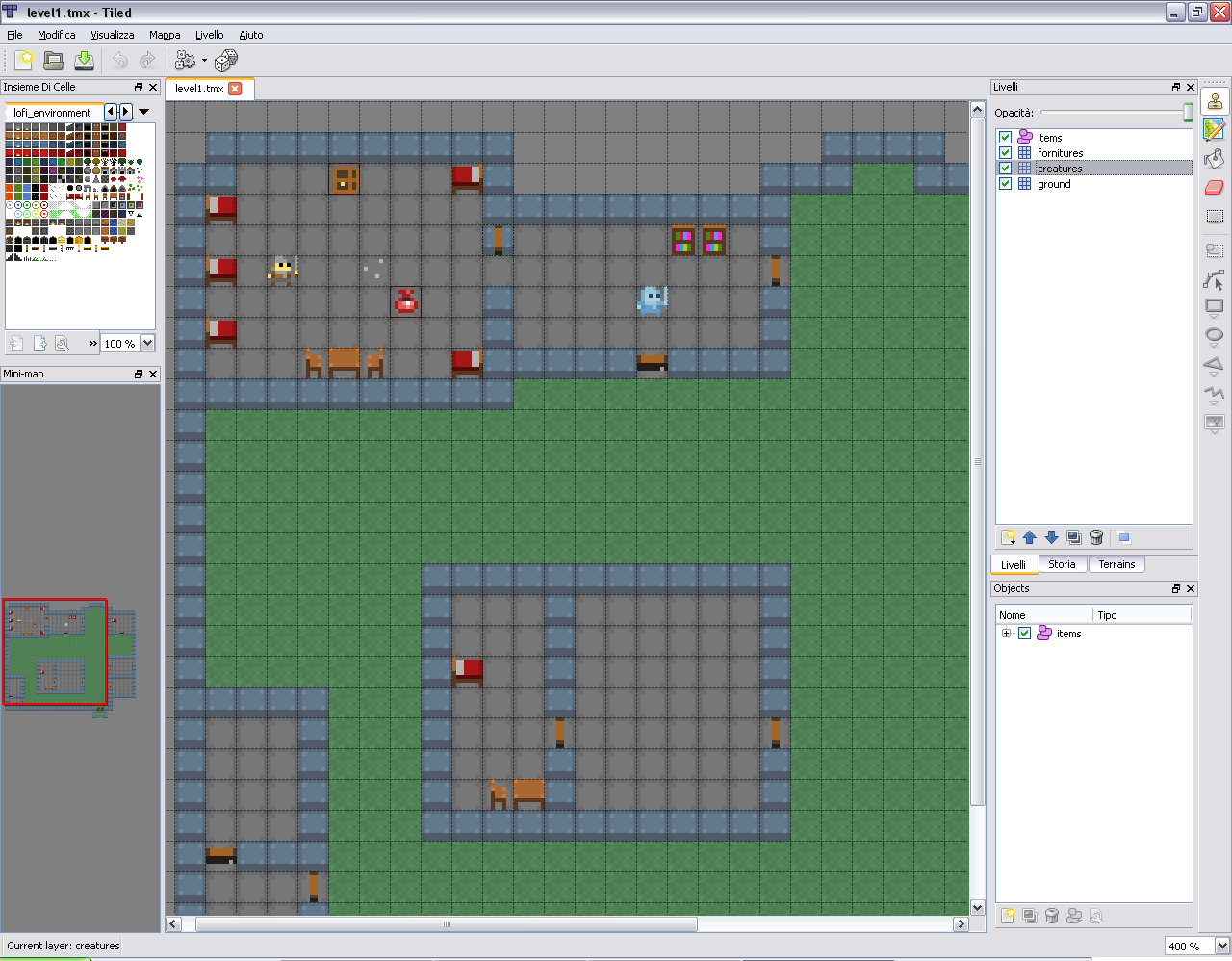Show more tileset actions with chevron
Screen dimensions: 1232x961
point(92,343)
